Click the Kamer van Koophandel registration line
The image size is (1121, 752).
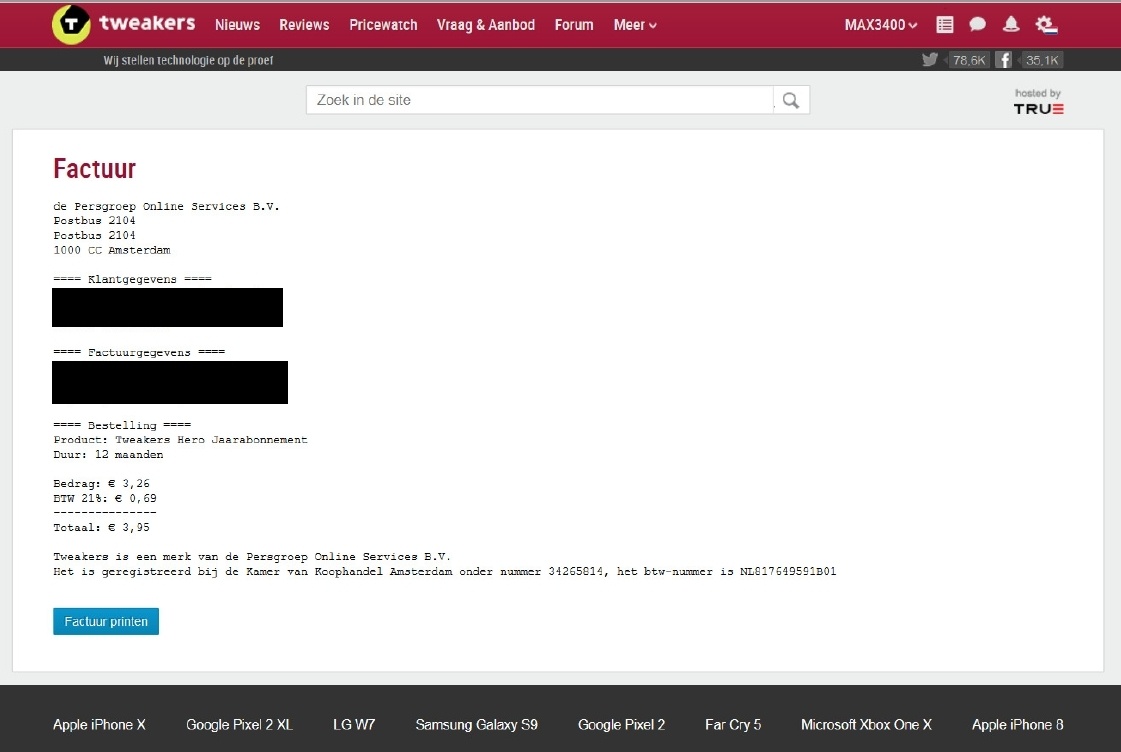445,571
